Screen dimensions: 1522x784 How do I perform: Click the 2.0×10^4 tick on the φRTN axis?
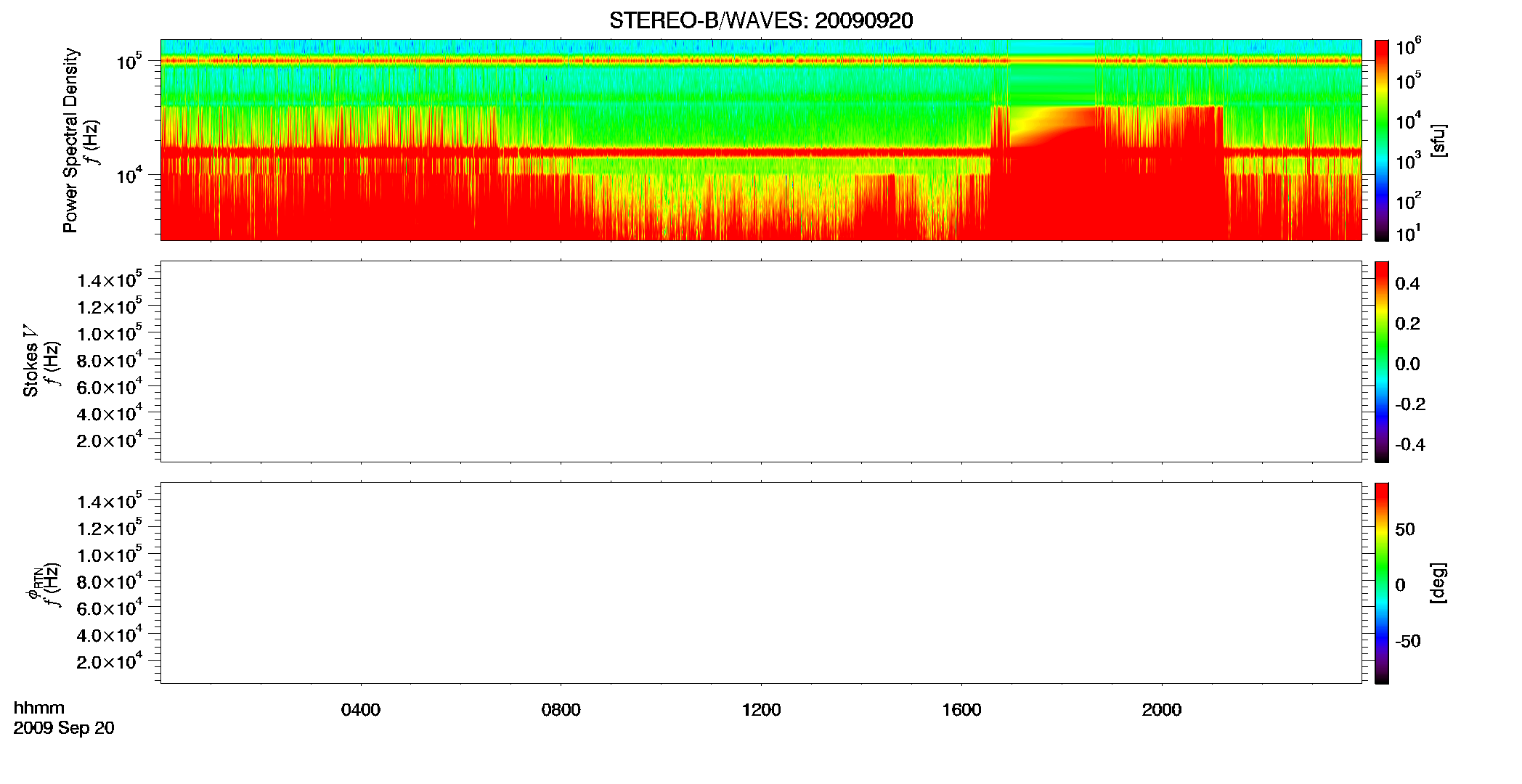point(110,661)
